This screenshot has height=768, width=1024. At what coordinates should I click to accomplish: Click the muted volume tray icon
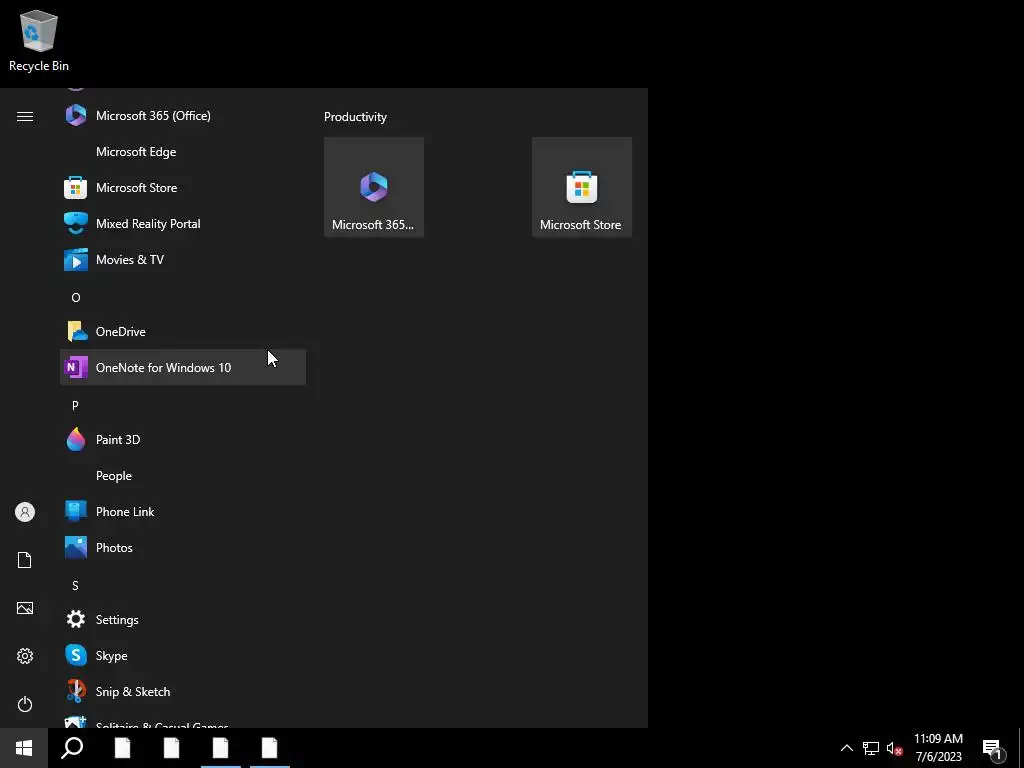point(894,748)
